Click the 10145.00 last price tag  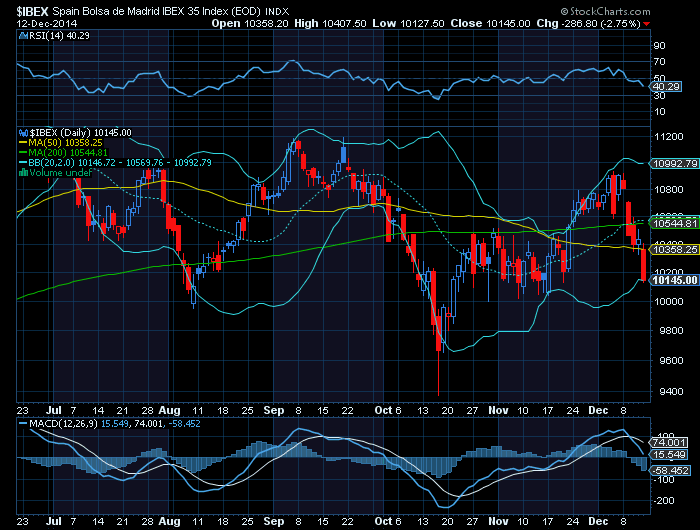point(675,280)
